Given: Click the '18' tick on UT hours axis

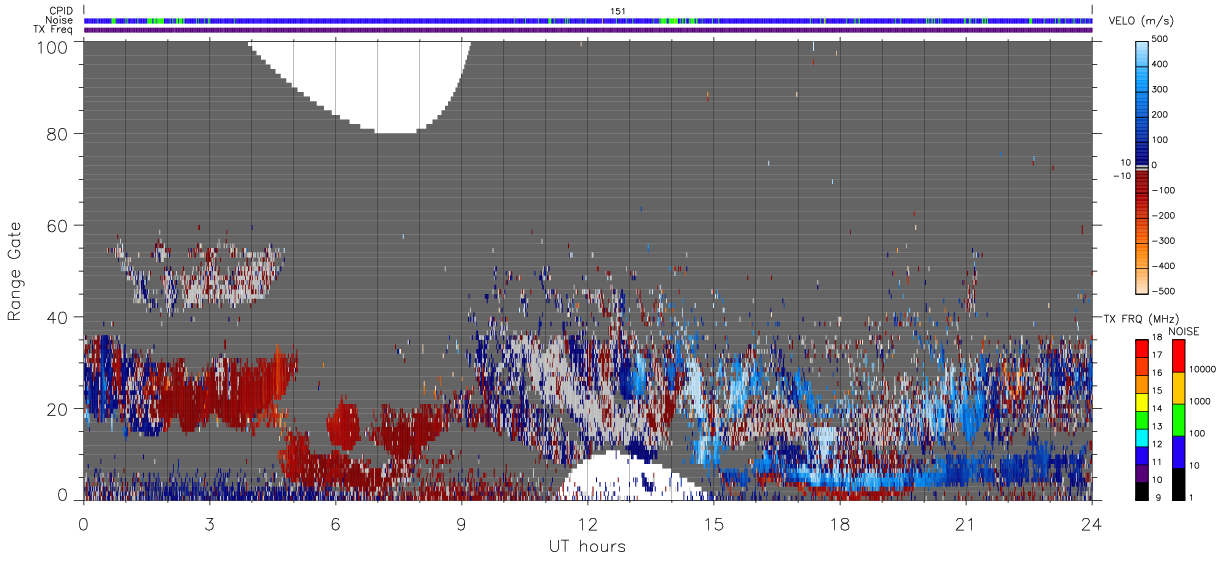Looking at the screenshot, I should [839, 524].
